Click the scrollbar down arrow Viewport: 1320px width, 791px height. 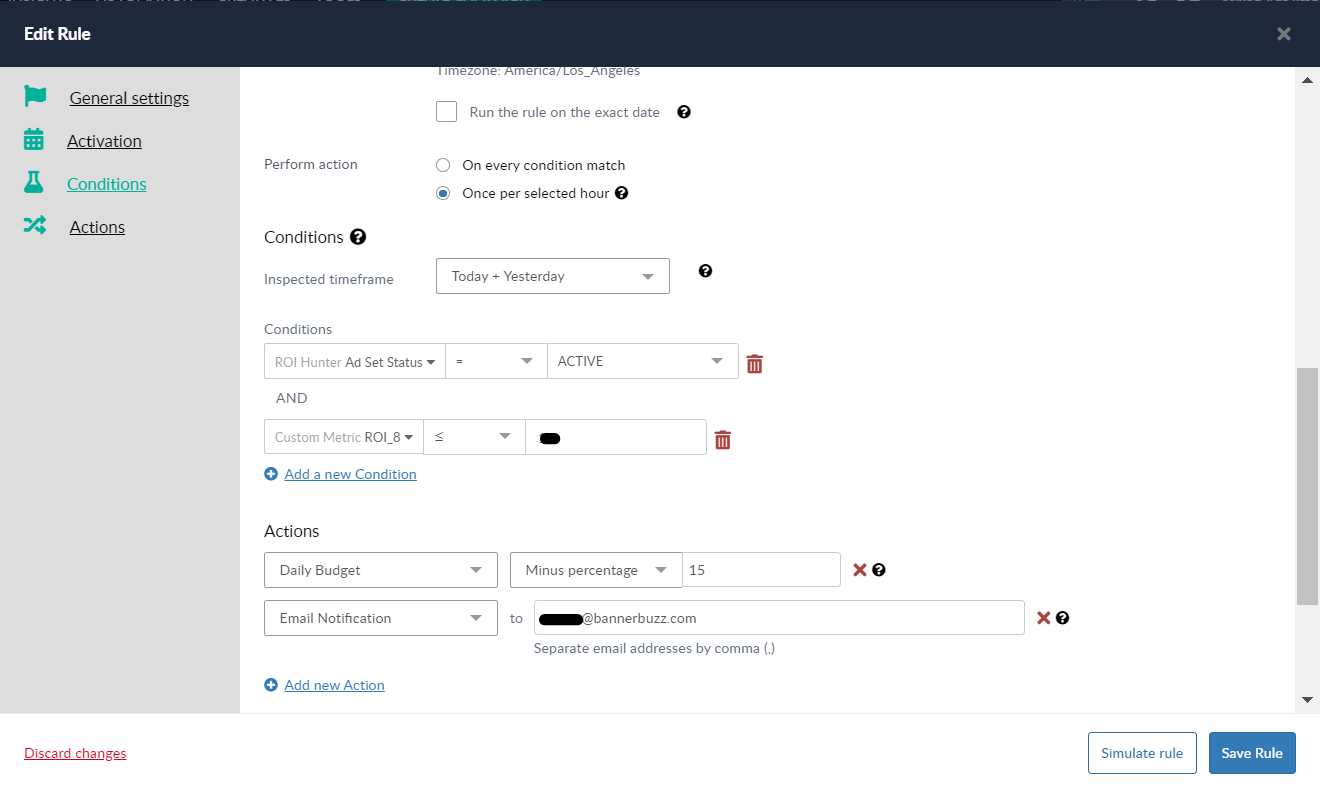coord(1307,699)
